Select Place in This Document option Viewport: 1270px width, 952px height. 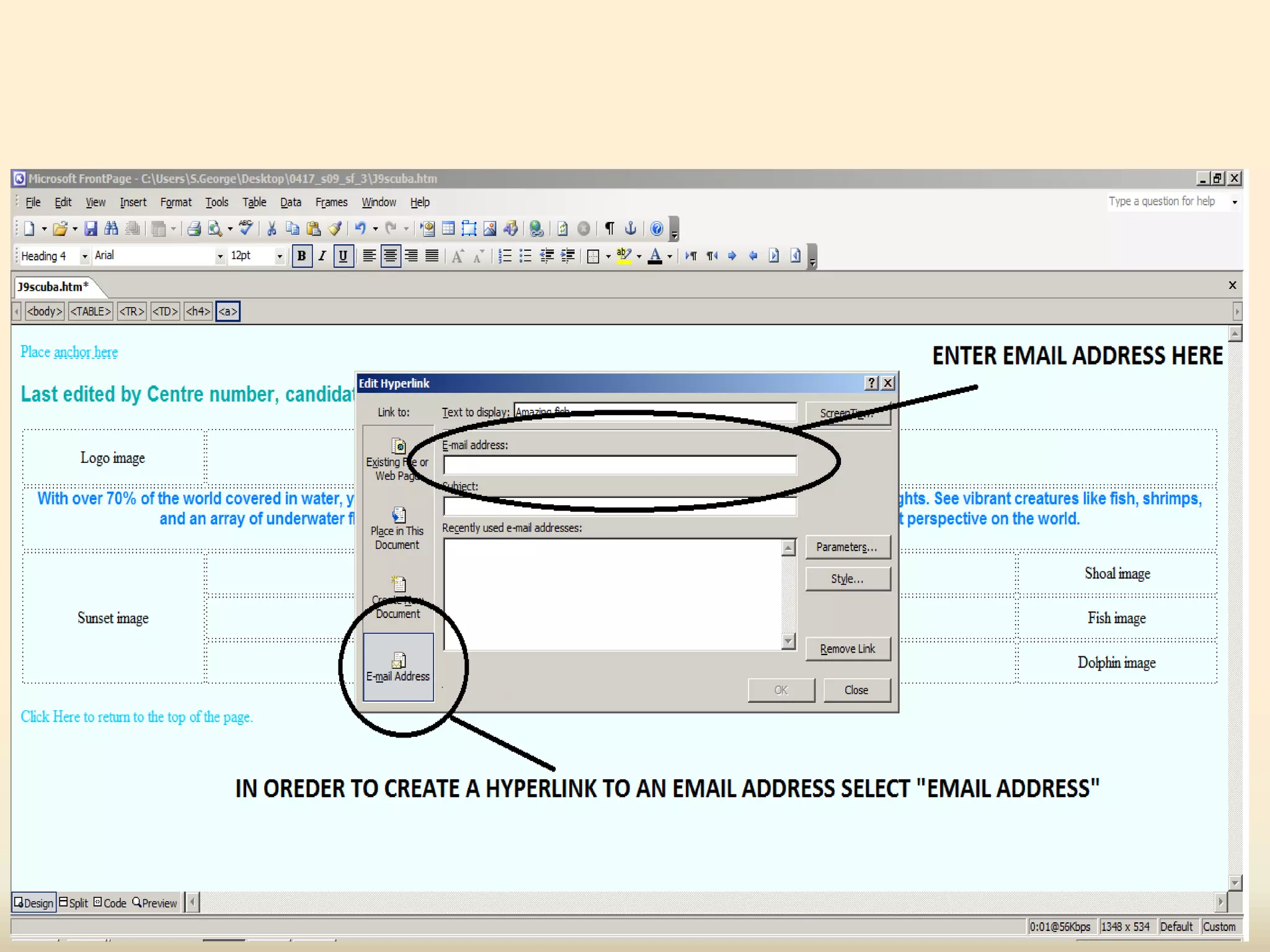(397, 530)
